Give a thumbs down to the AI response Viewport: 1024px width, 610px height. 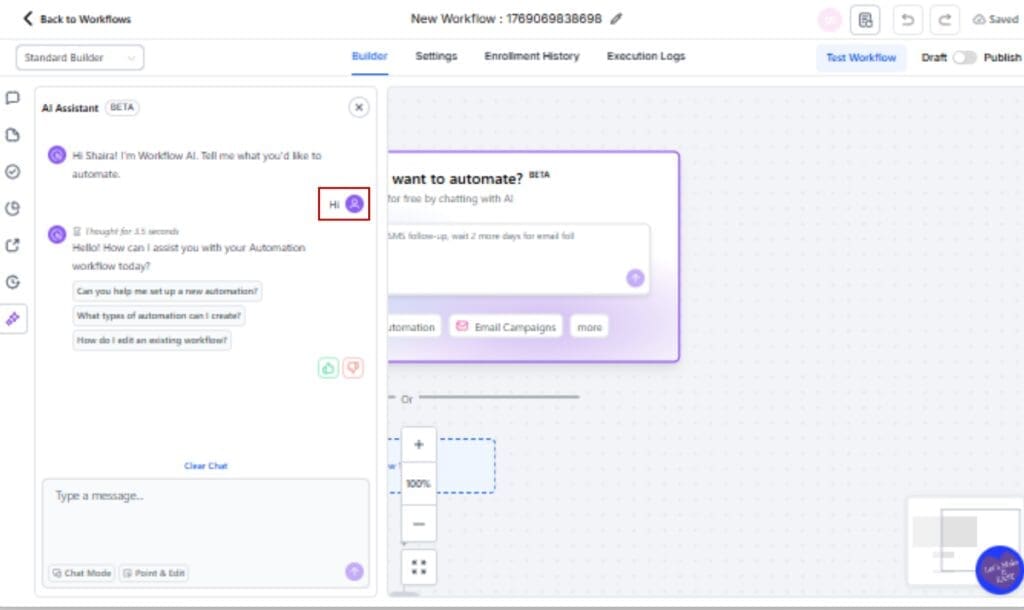[353, 368]
